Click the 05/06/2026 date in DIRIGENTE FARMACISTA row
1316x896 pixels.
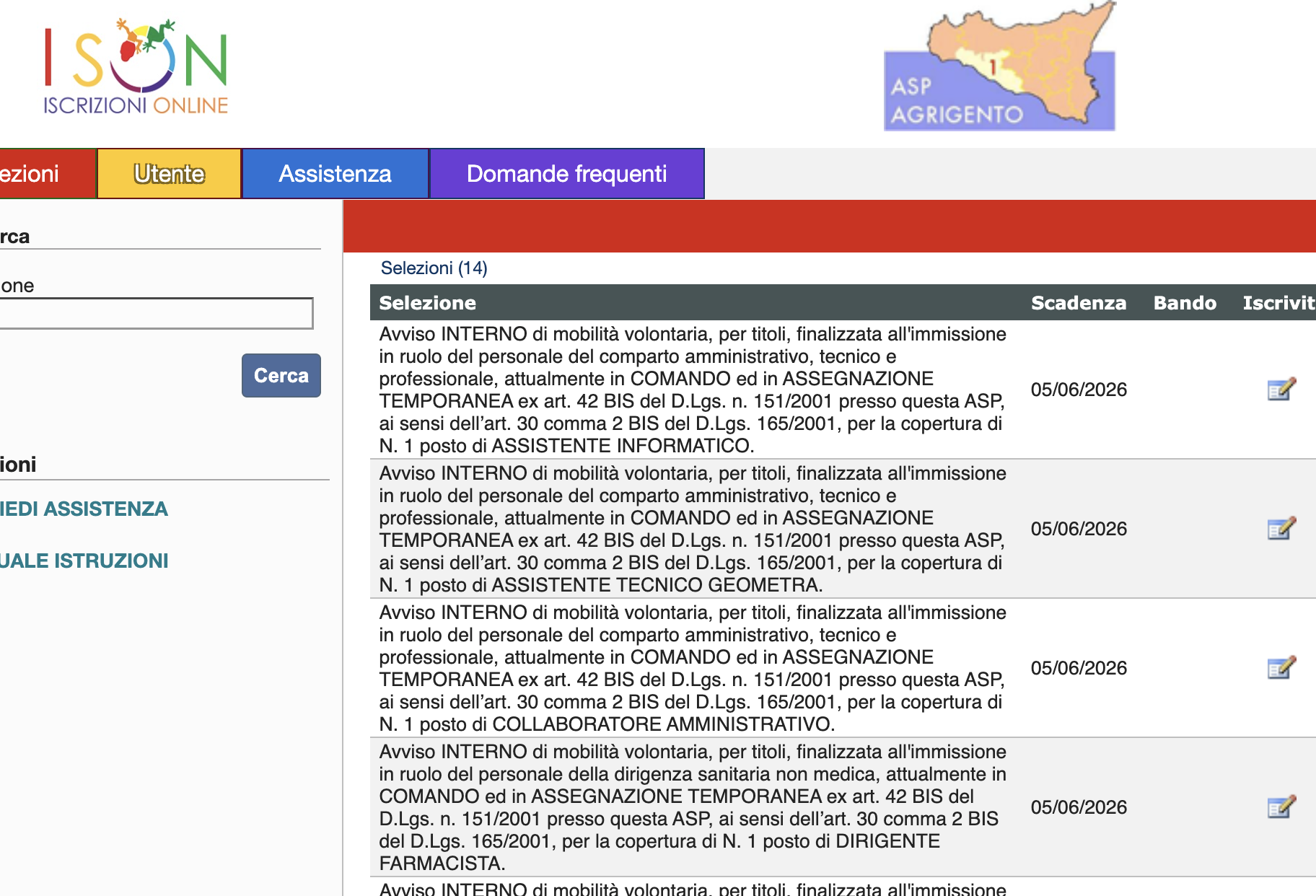[x=1079, y=807]
